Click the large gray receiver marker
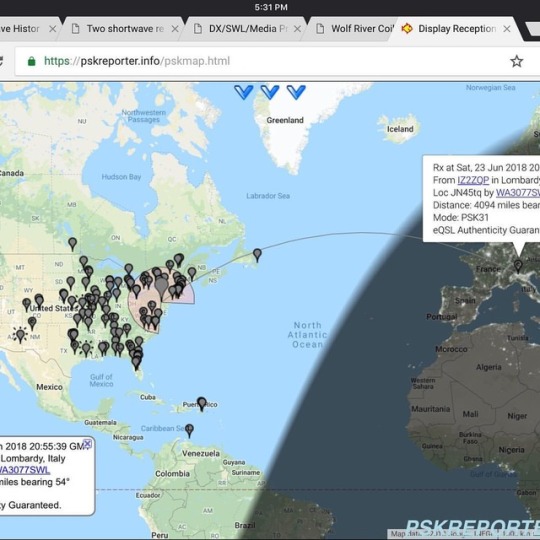Screen dimensions: 540x540 pos(161,288)
